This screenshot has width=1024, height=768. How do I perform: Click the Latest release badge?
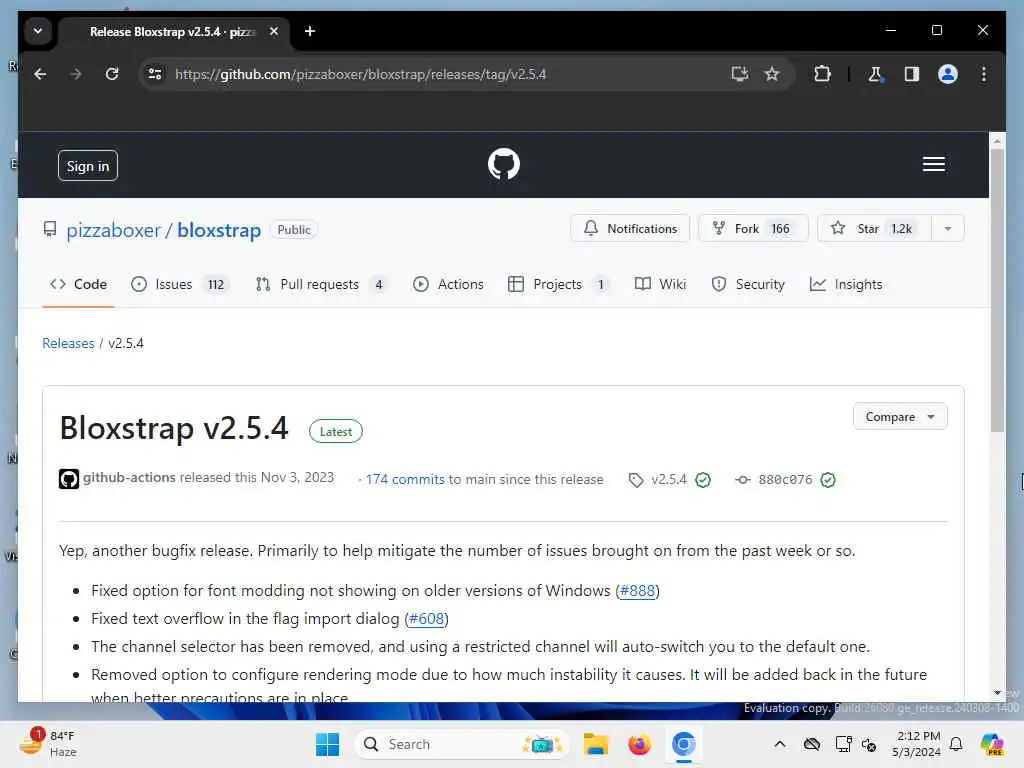pos(336,432)
